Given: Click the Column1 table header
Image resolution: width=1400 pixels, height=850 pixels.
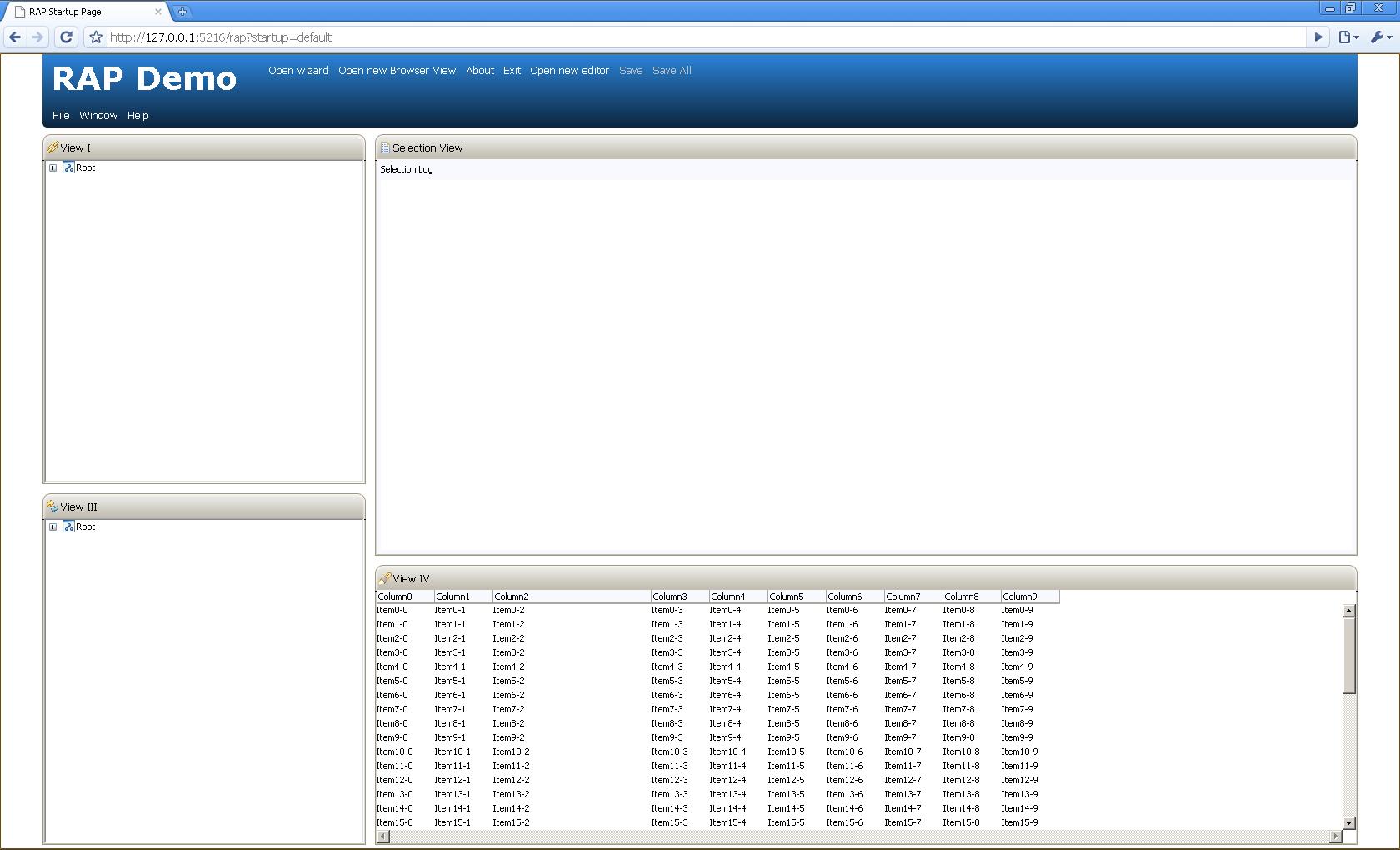Looking at the screenshot, I should (463, 597).
